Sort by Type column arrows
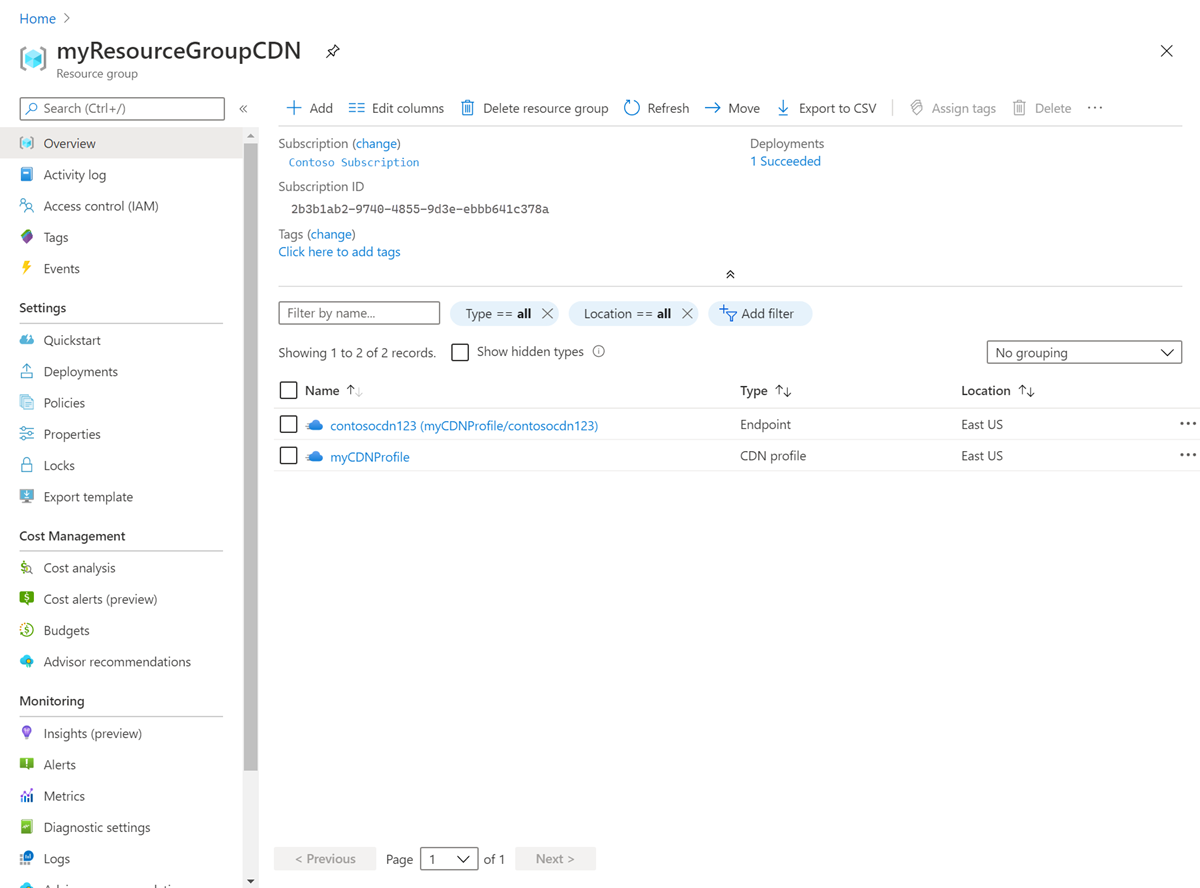This screenshot has width=1200, height=888. pos(783,391)
